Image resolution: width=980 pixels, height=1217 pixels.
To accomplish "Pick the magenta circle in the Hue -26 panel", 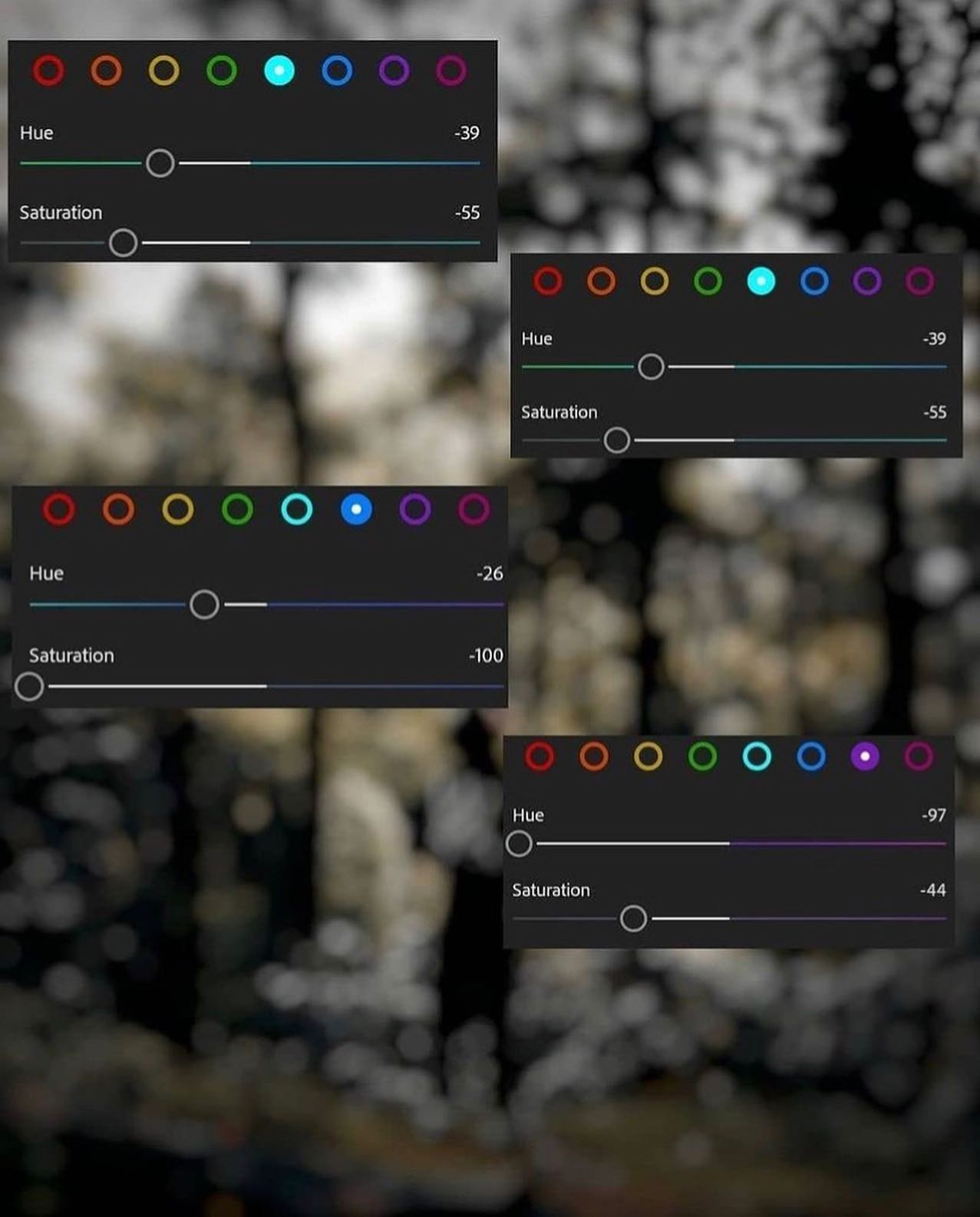I will pos(474,510).
